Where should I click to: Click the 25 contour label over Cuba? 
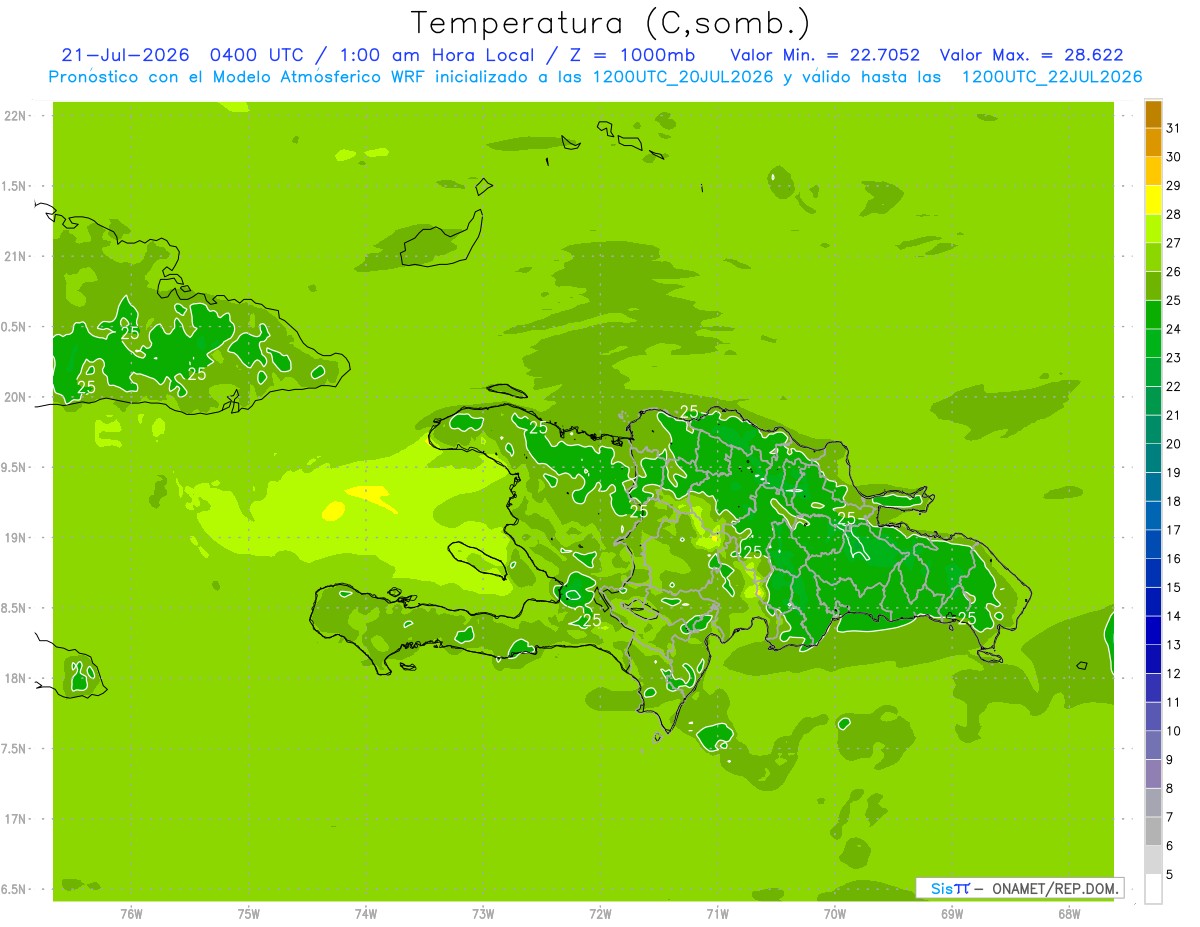130,332
